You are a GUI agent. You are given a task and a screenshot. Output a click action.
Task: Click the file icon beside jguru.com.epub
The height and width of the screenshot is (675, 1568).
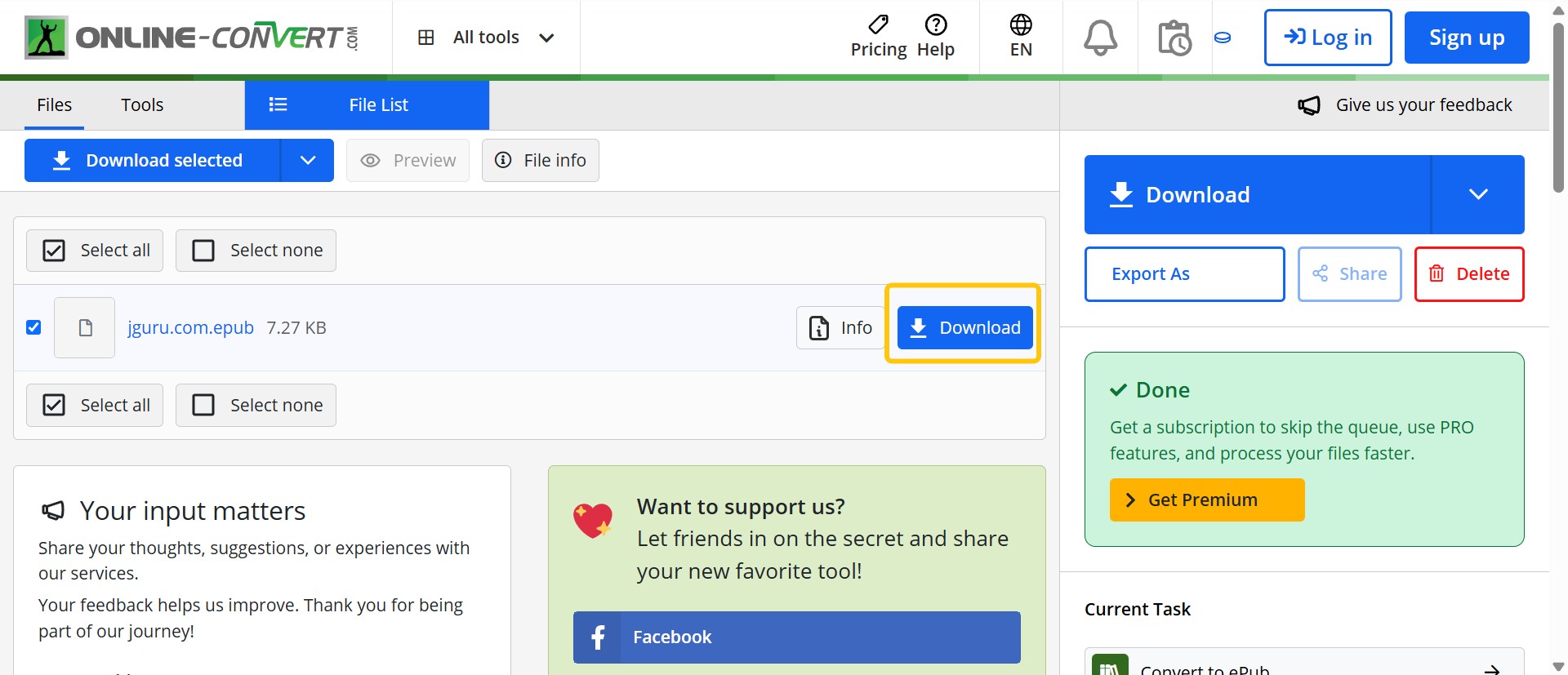[x=85, y=327]
